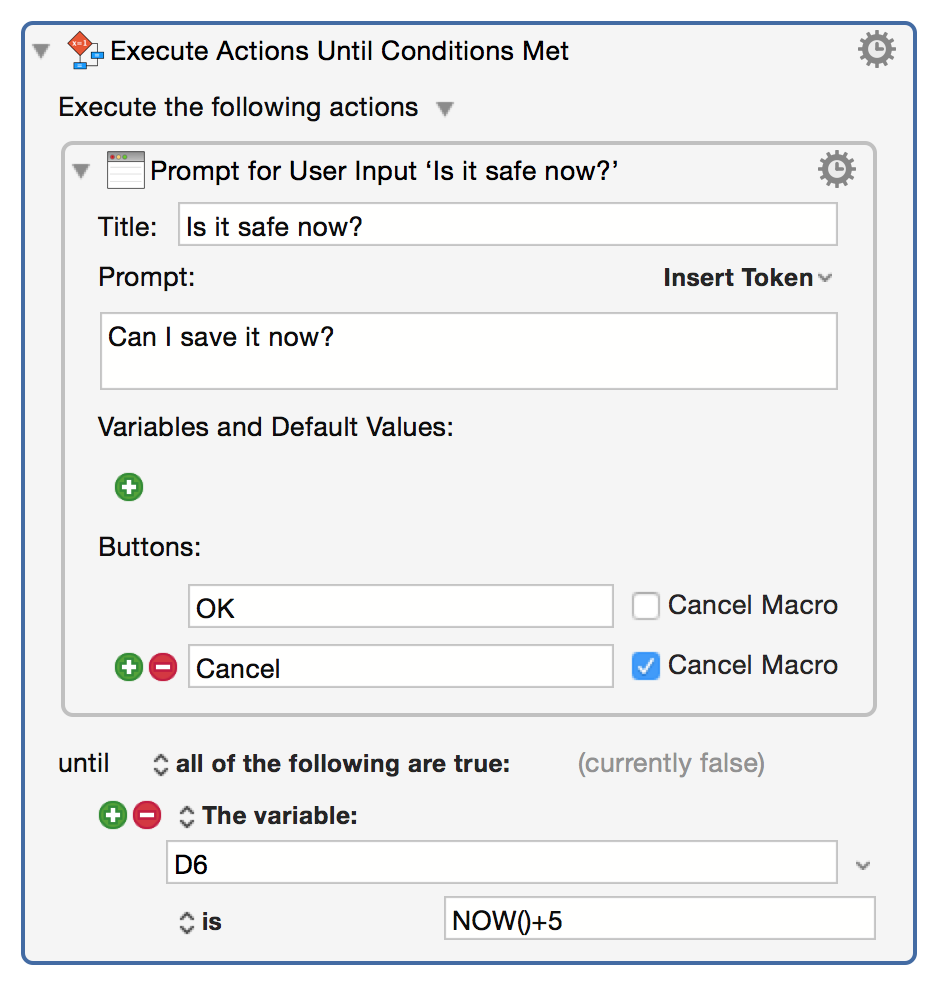Screen dimensions: 938x992
Task: Collapse the Execute Actions Until Conditions Met action
Action: [41, 51]
